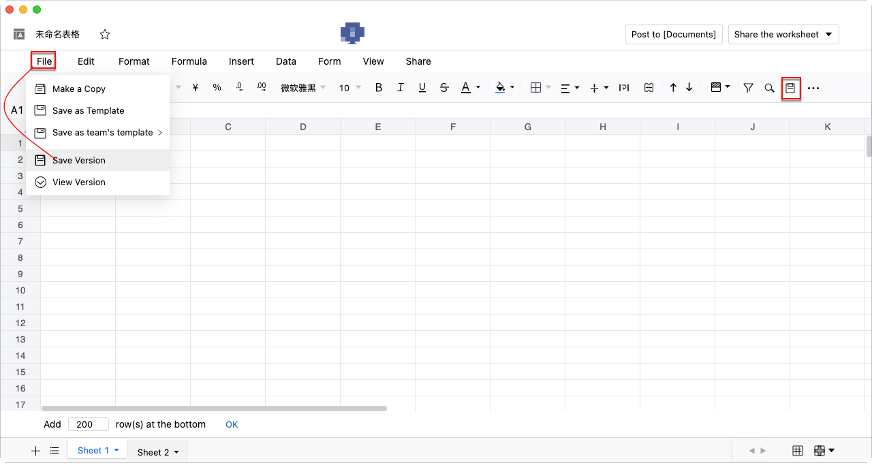Click the search magnifier icon
Screen dimensions: 872x464
point(769,88)
